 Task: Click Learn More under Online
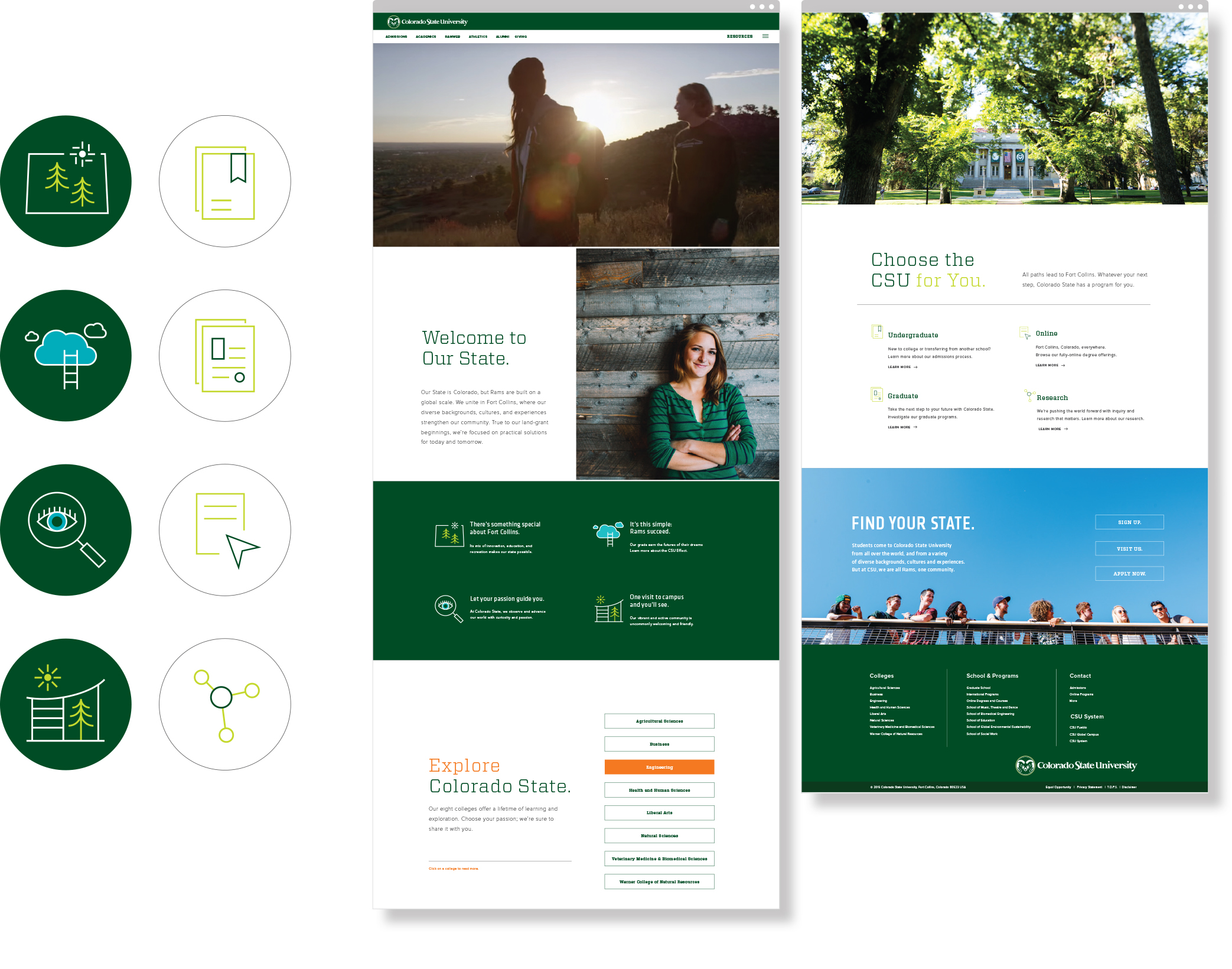[1050, 365]
